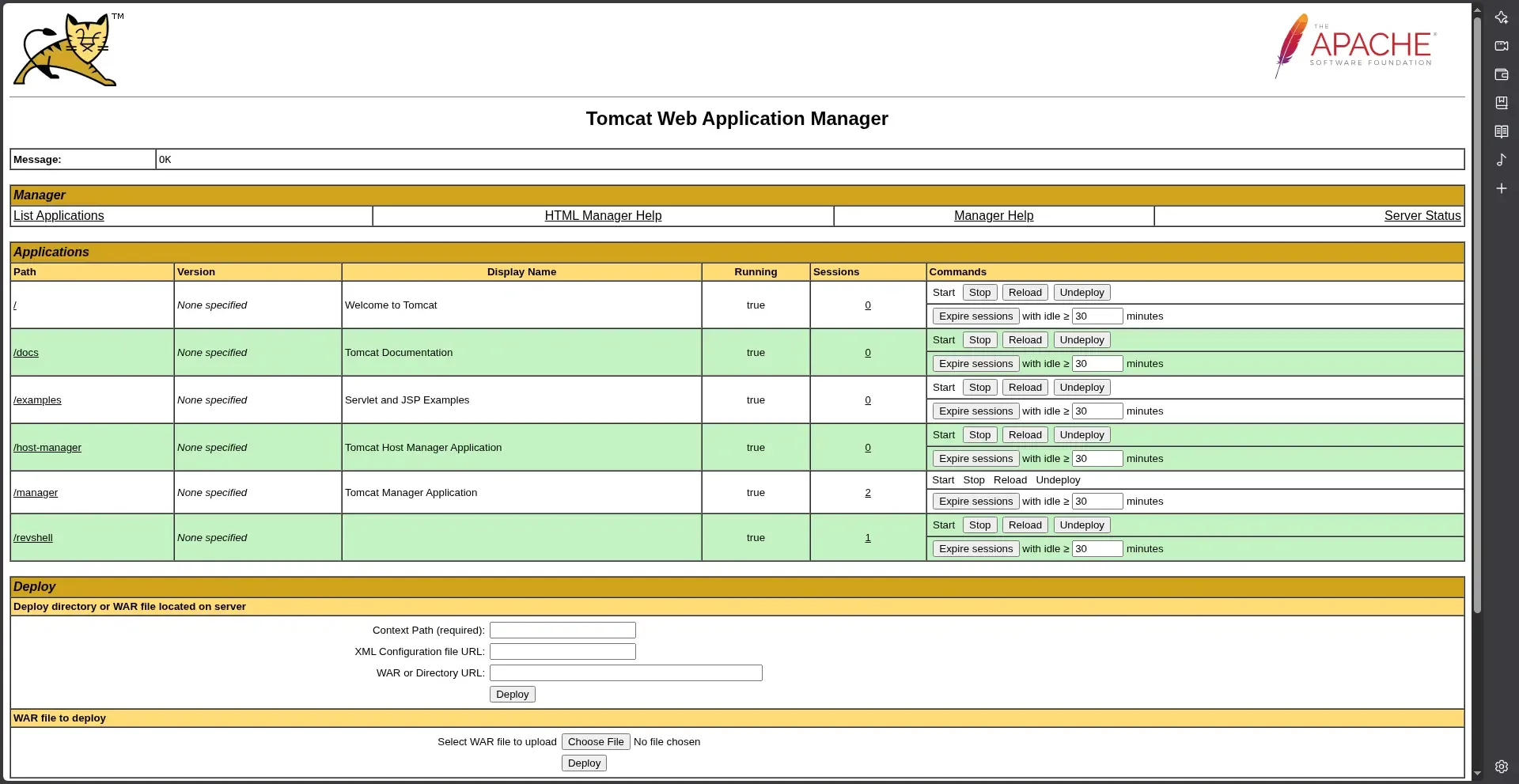Screen dimensions: 1519x784
Task: Click the page vertical scrollbar
Action: (x=1477, y=316)
